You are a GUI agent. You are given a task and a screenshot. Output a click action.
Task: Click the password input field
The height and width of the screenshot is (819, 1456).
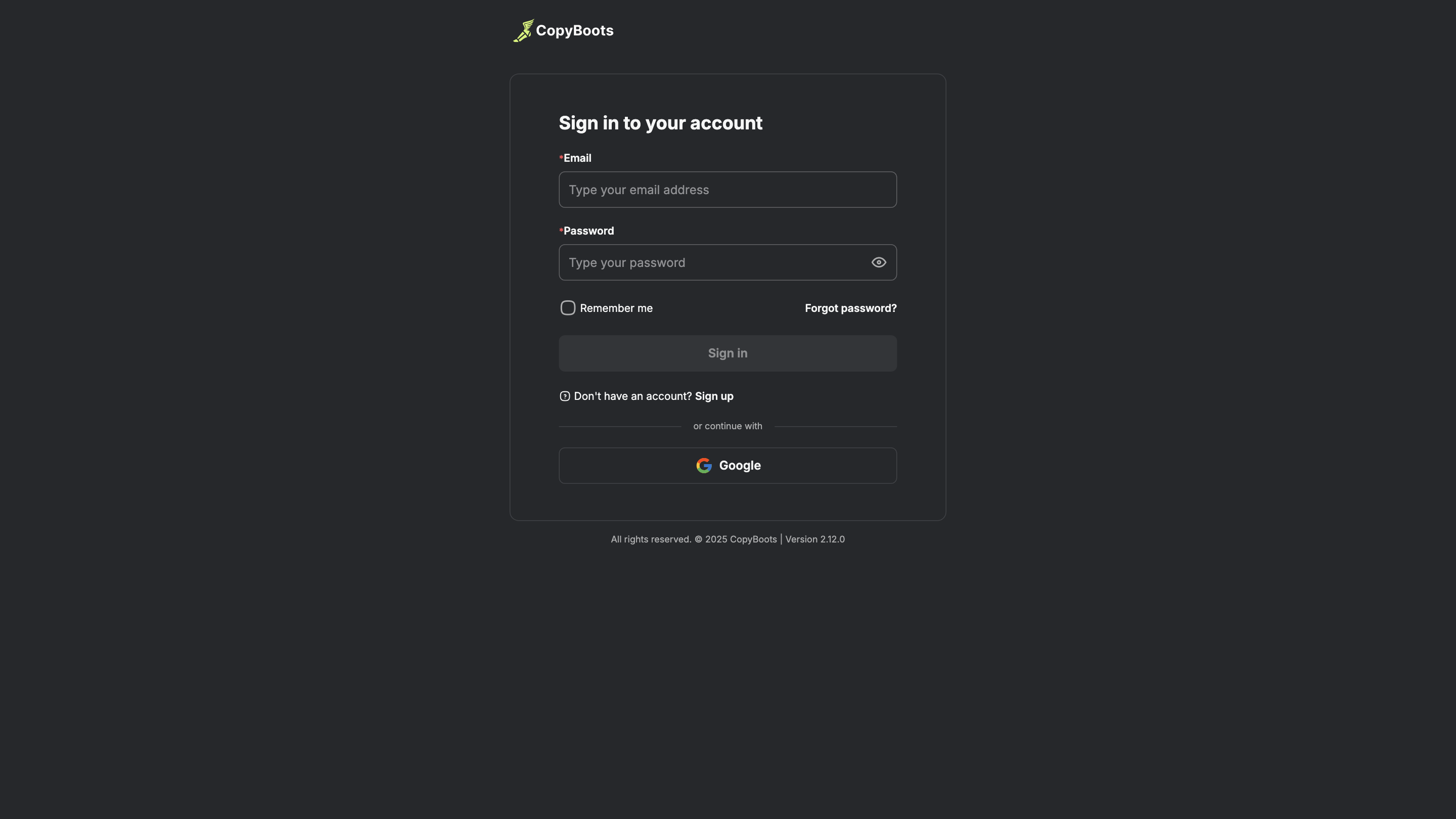coord(712,262)
